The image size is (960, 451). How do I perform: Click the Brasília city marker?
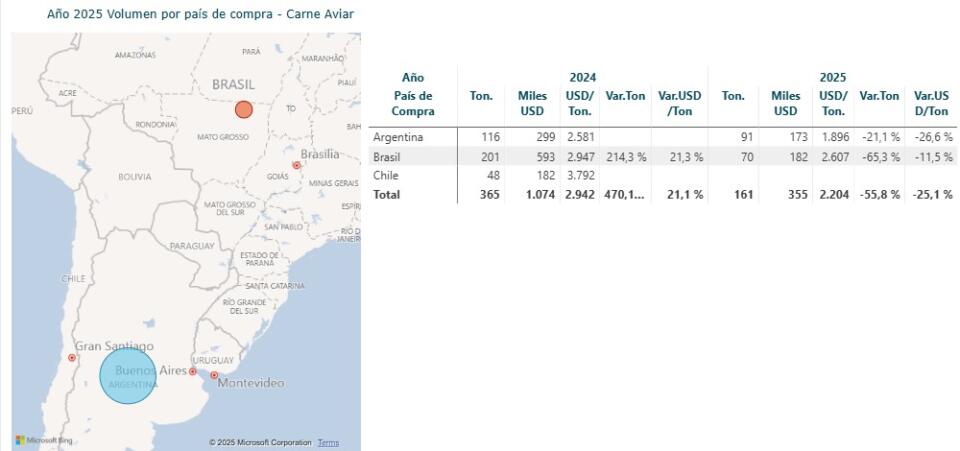point(296,165)
